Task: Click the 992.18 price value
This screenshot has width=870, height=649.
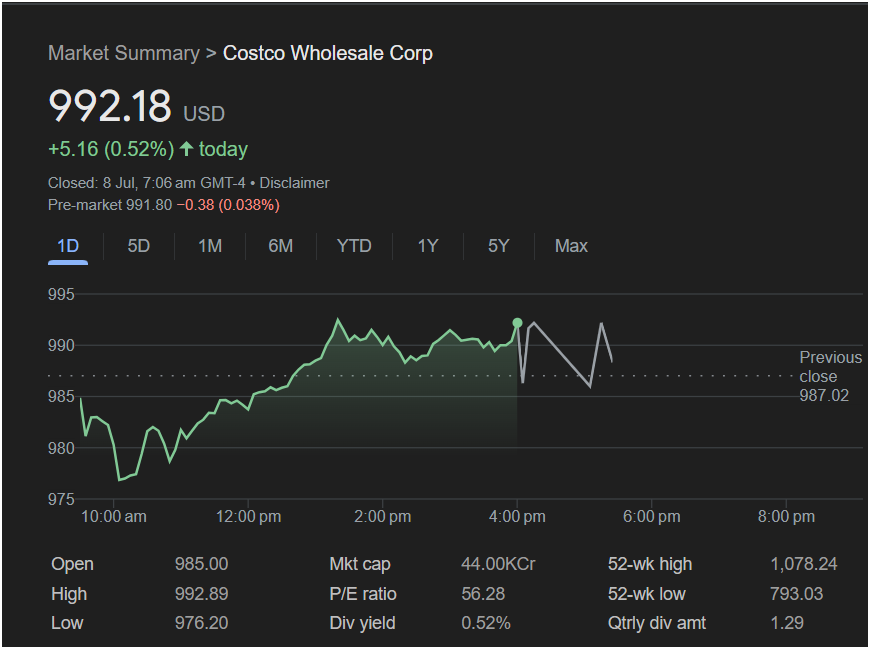Action: tap(110, 105)
